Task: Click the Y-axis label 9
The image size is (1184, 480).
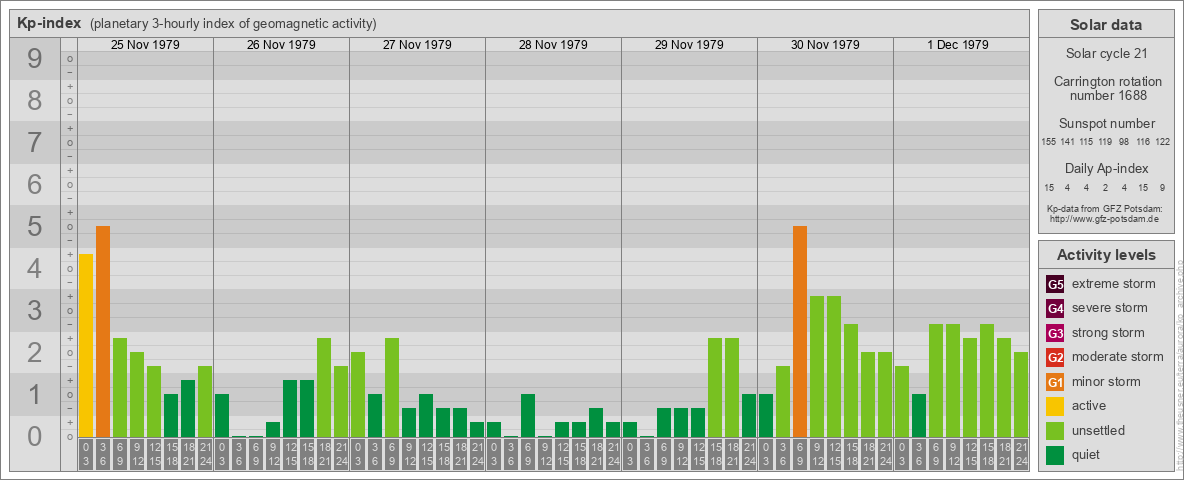Action: point(35,59)
